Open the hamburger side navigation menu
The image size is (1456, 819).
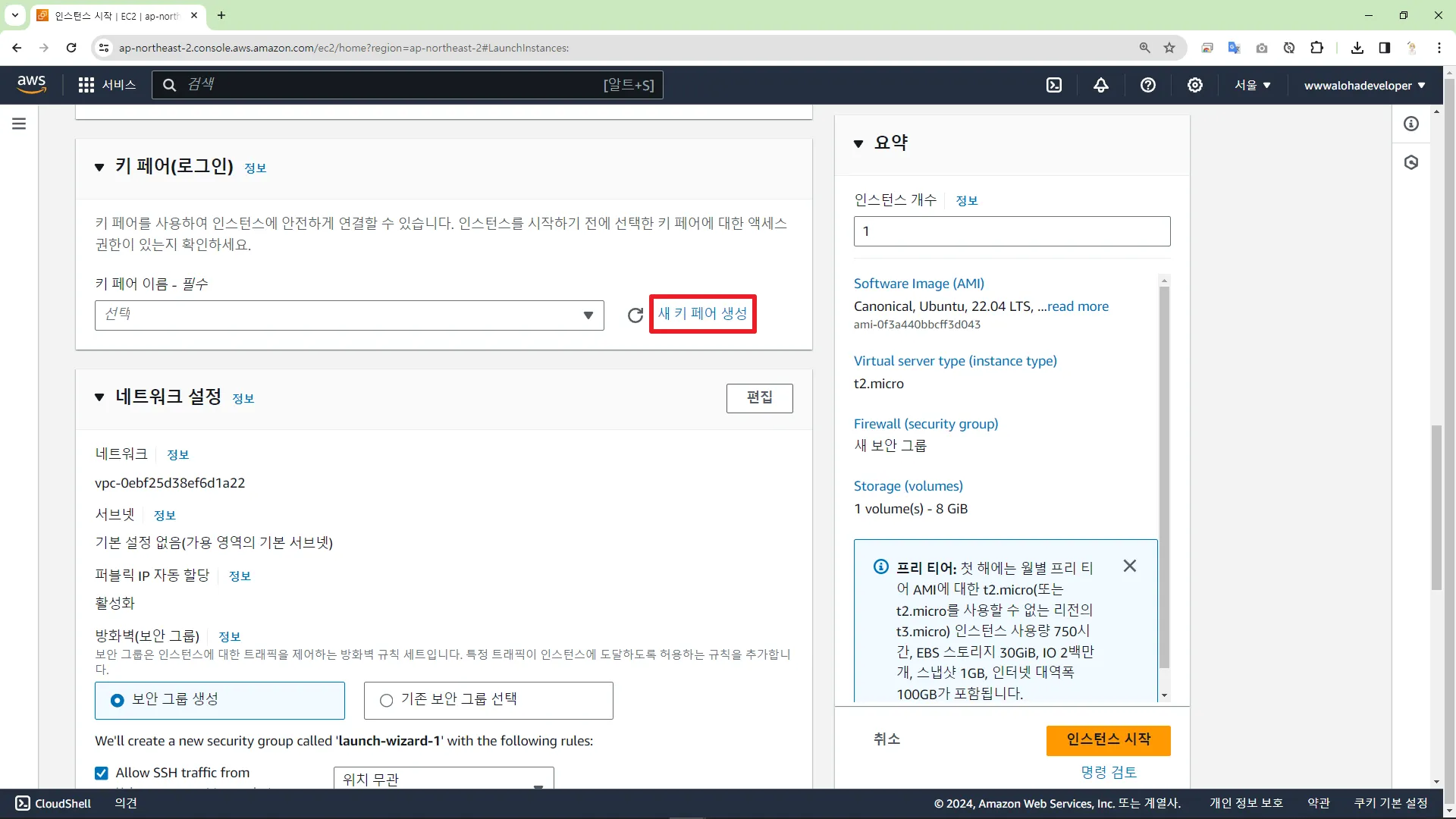(x=19, y=124)
